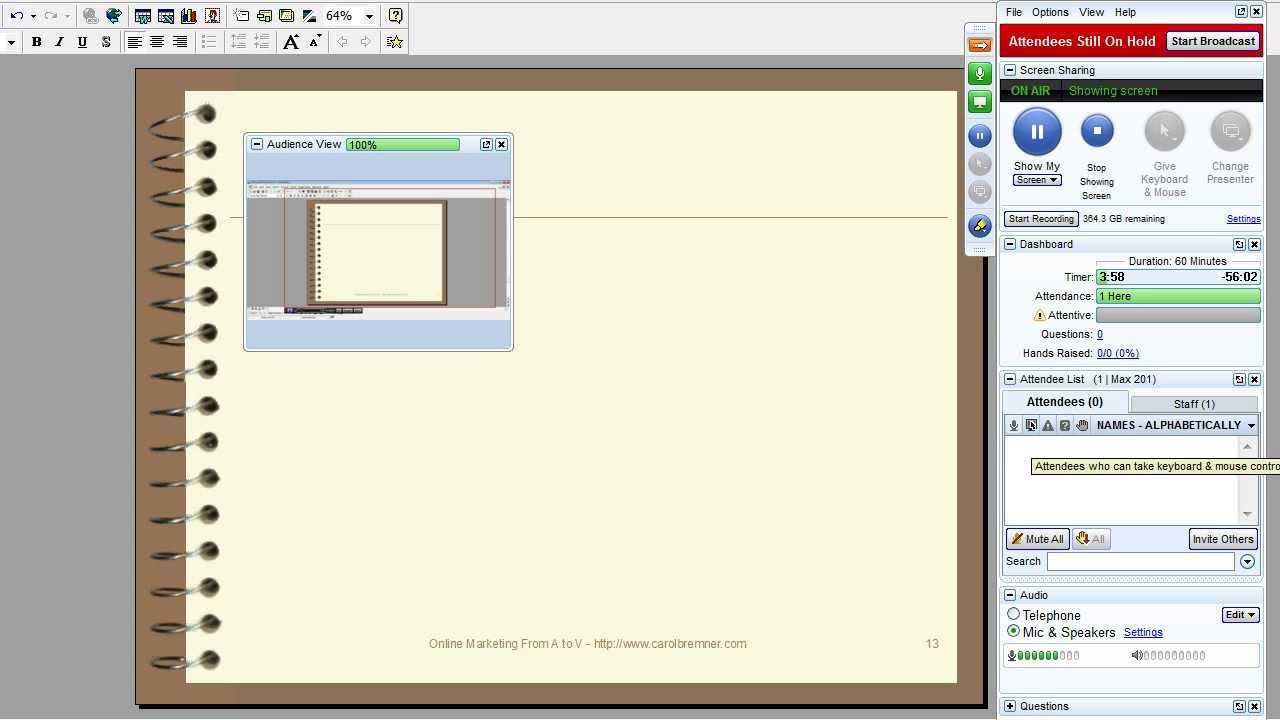
Task: Click the Insert Table icon with W
Action: 143,16
